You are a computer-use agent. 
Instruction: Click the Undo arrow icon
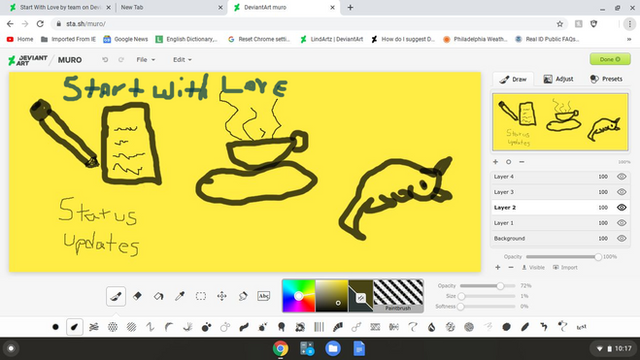coord(105,60)
